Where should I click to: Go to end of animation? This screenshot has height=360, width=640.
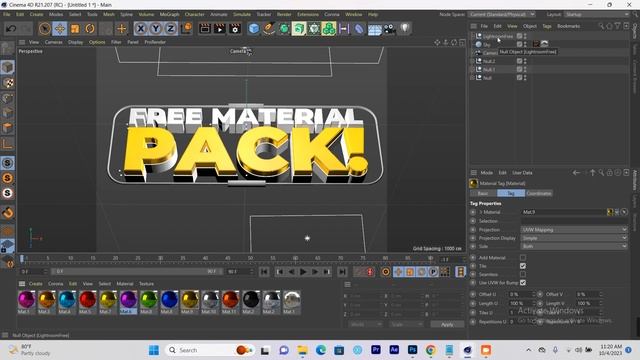[342, 272]
